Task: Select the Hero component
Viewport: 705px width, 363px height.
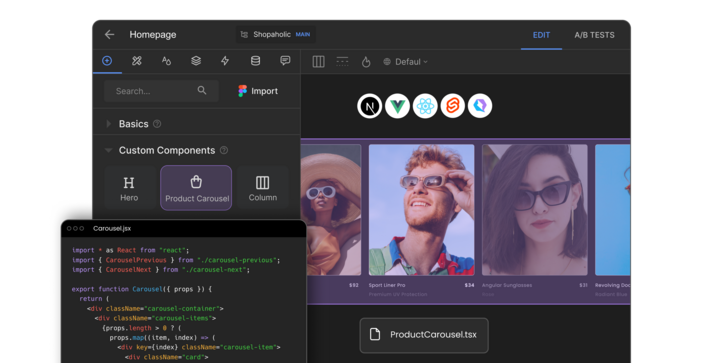Action: coord(129,188)
